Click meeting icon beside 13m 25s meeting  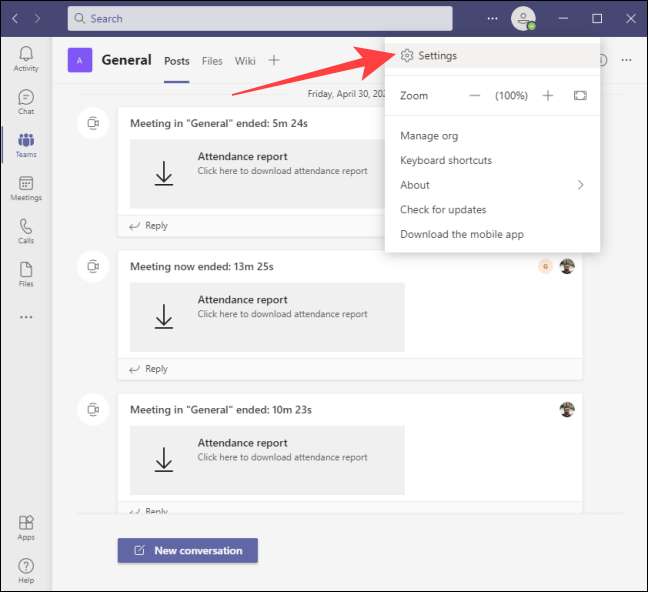point(93,266)
